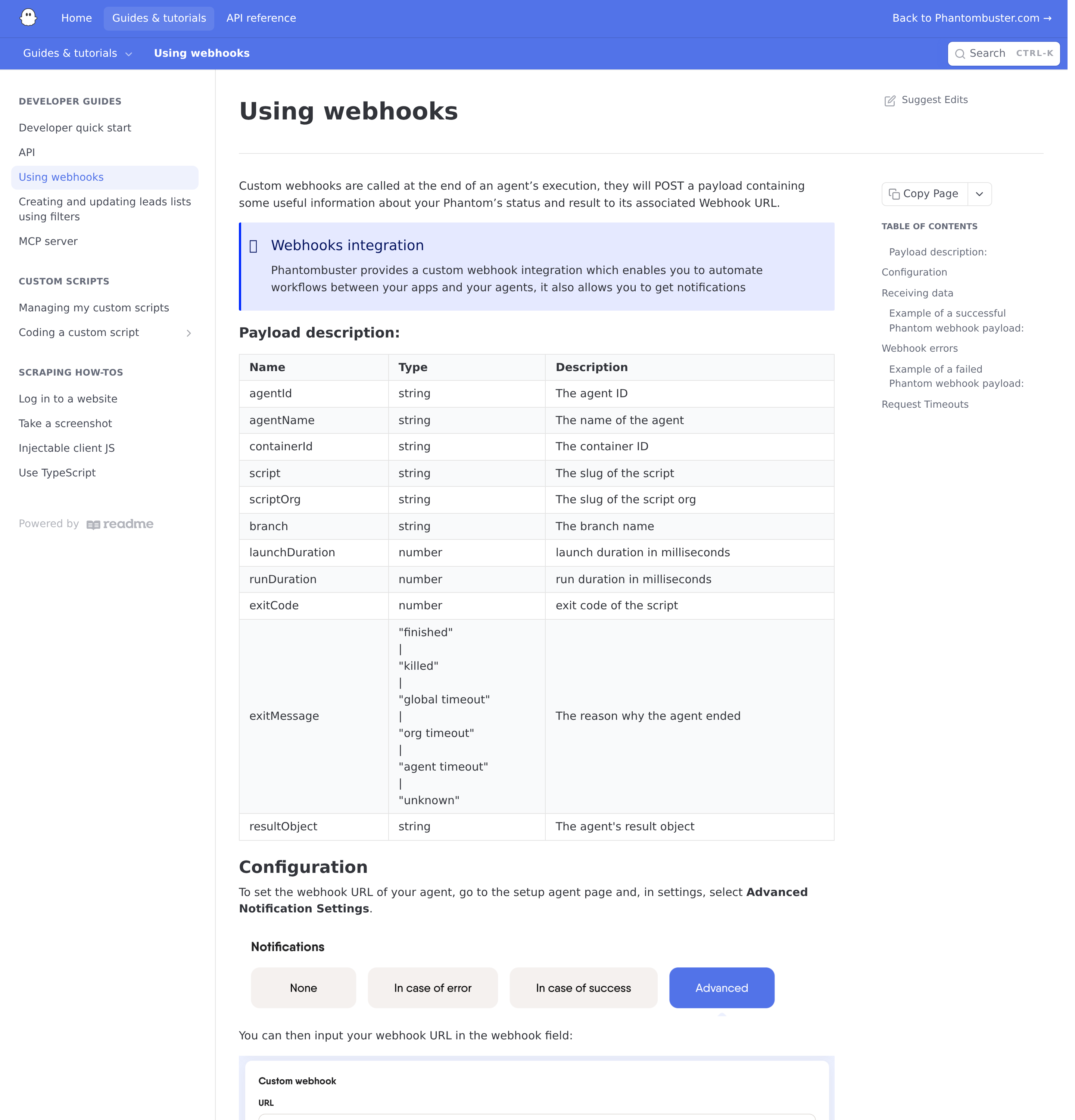Open the Copy Page dropdown arrow
This screenshot has width=1075, height=1120.
[x=979, y=194]
